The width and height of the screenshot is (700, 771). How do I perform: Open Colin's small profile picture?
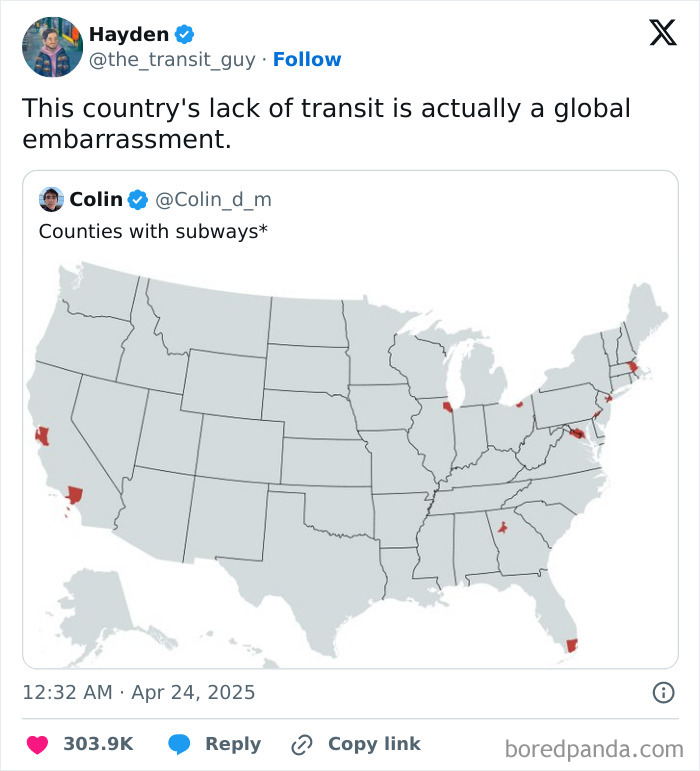coord(51,199)
